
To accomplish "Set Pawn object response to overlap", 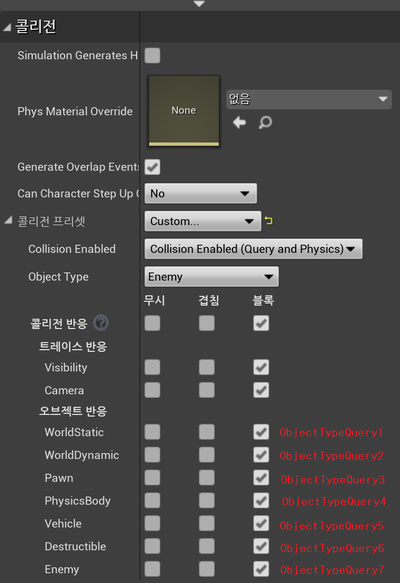I will pyautogui.click(x=207, y=478).
